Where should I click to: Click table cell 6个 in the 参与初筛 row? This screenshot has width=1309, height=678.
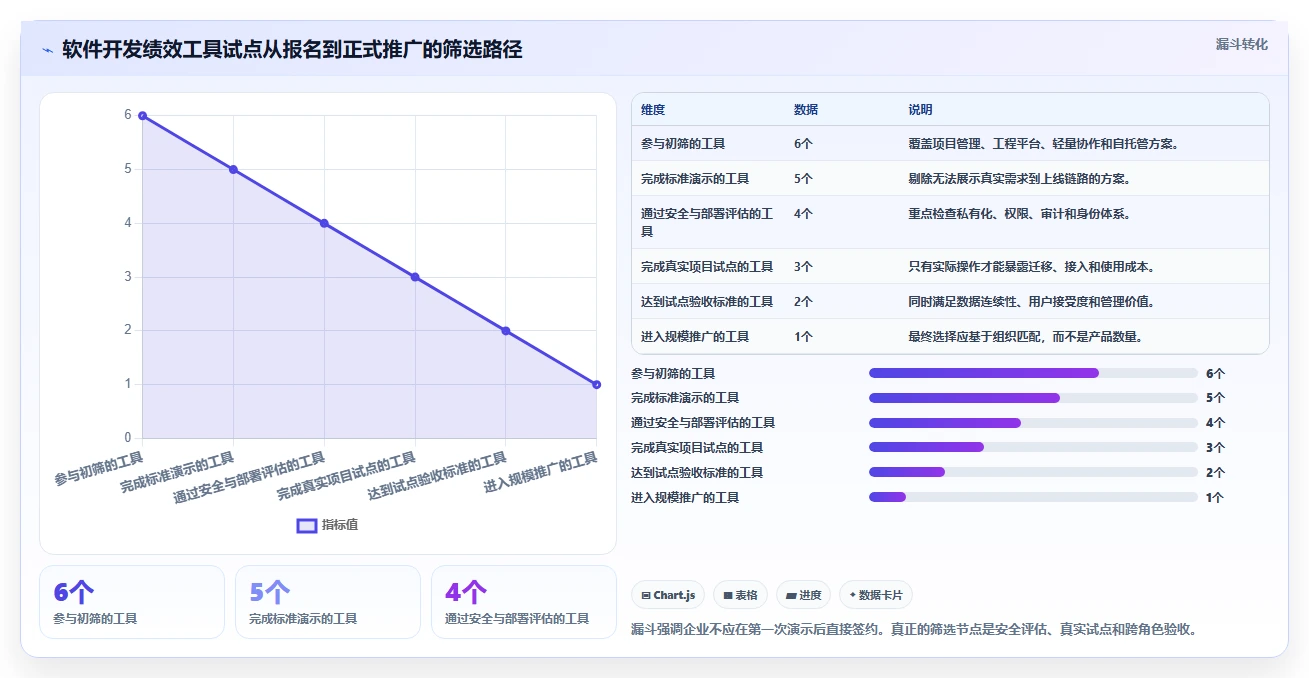803,144
